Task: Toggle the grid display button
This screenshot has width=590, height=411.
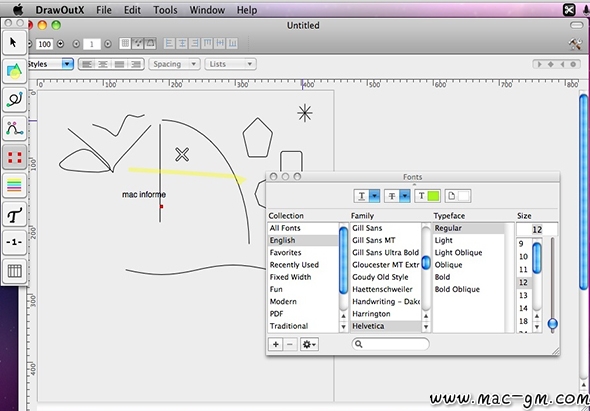Action: pos(125,44)
